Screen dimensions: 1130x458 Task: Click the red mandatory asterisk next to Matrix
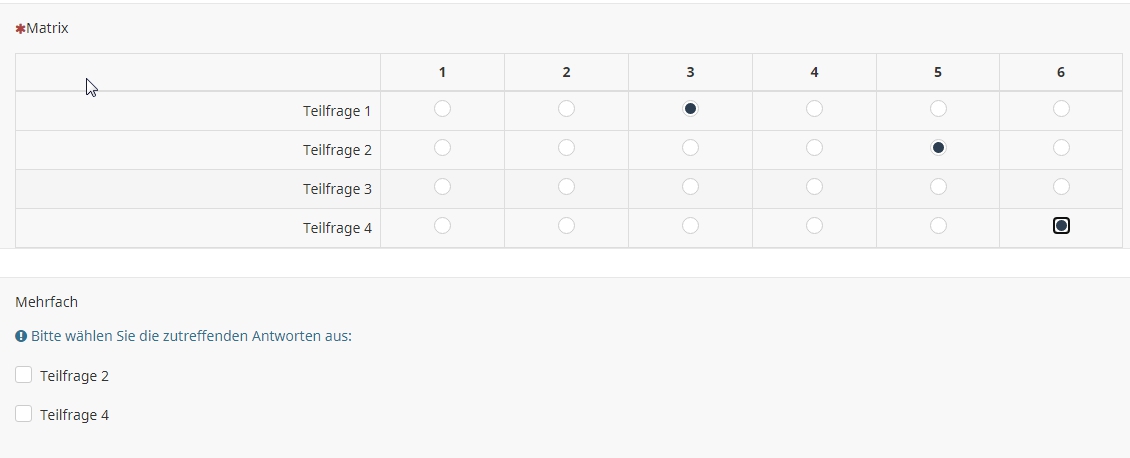pos(20,29)
